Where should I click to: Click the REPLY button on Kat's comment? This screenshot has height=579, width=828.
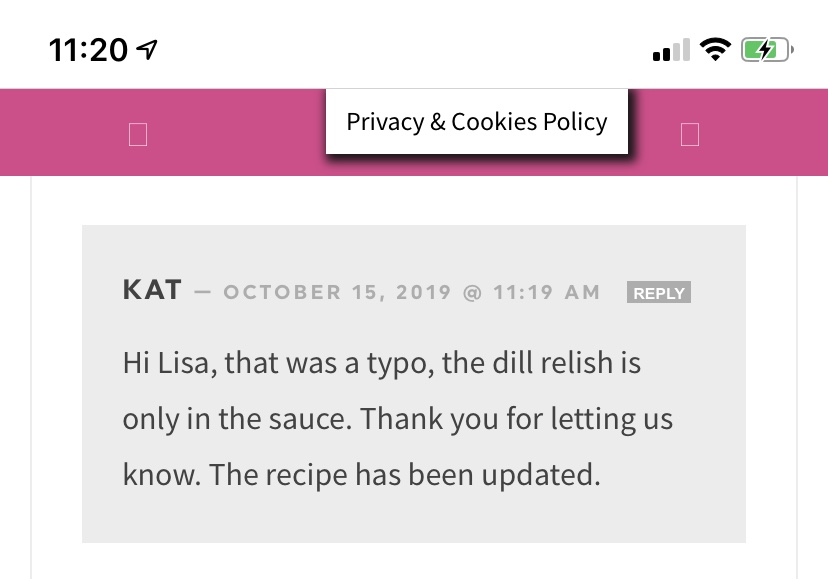pos(658,292)
